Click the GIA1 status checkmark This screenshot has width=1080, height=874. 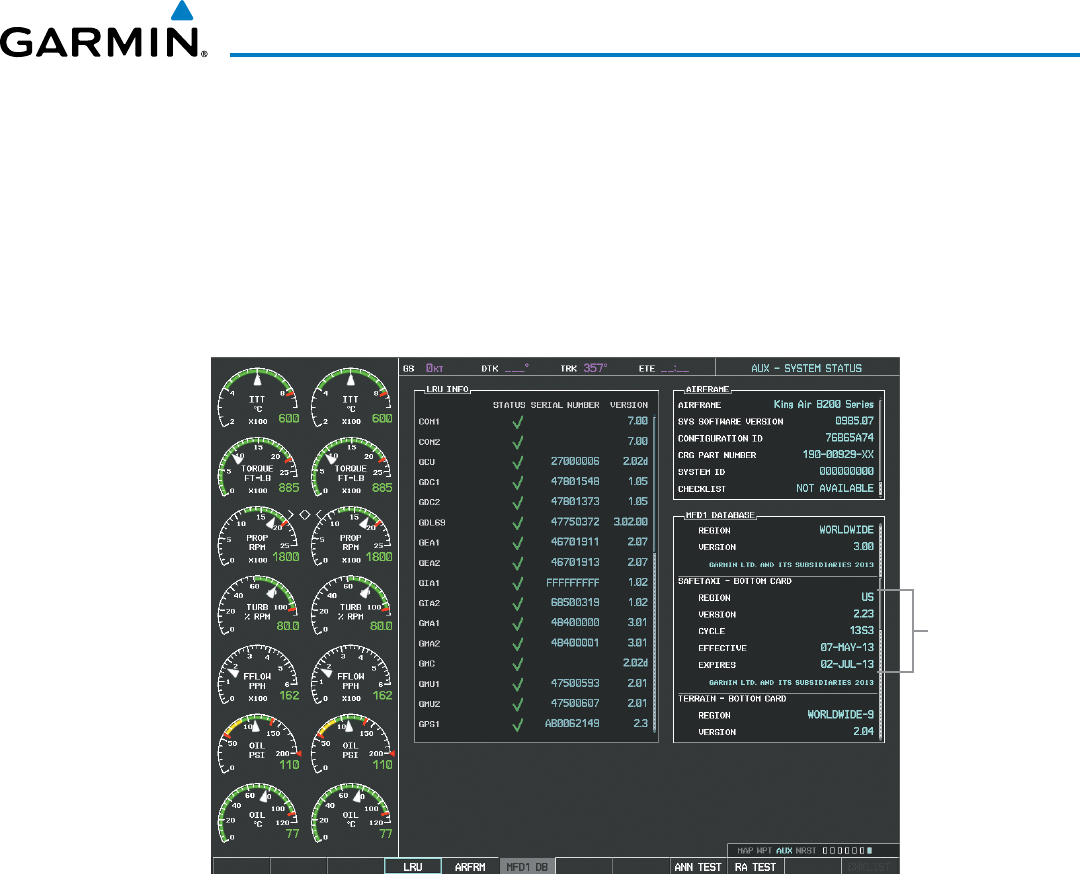(517, 583)
